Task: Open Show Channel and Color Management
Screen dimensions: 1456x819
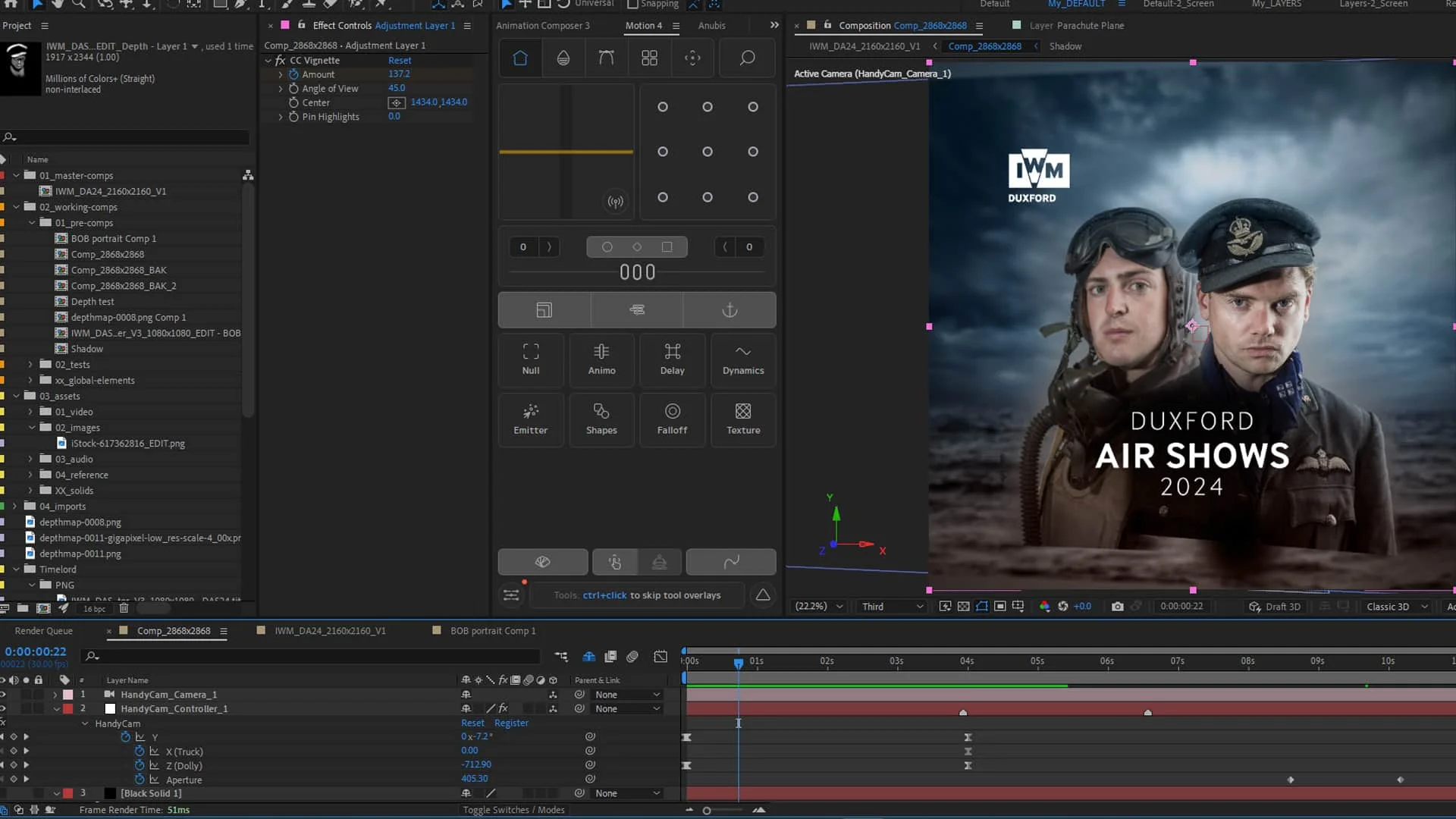Action: pos(1044,607)
